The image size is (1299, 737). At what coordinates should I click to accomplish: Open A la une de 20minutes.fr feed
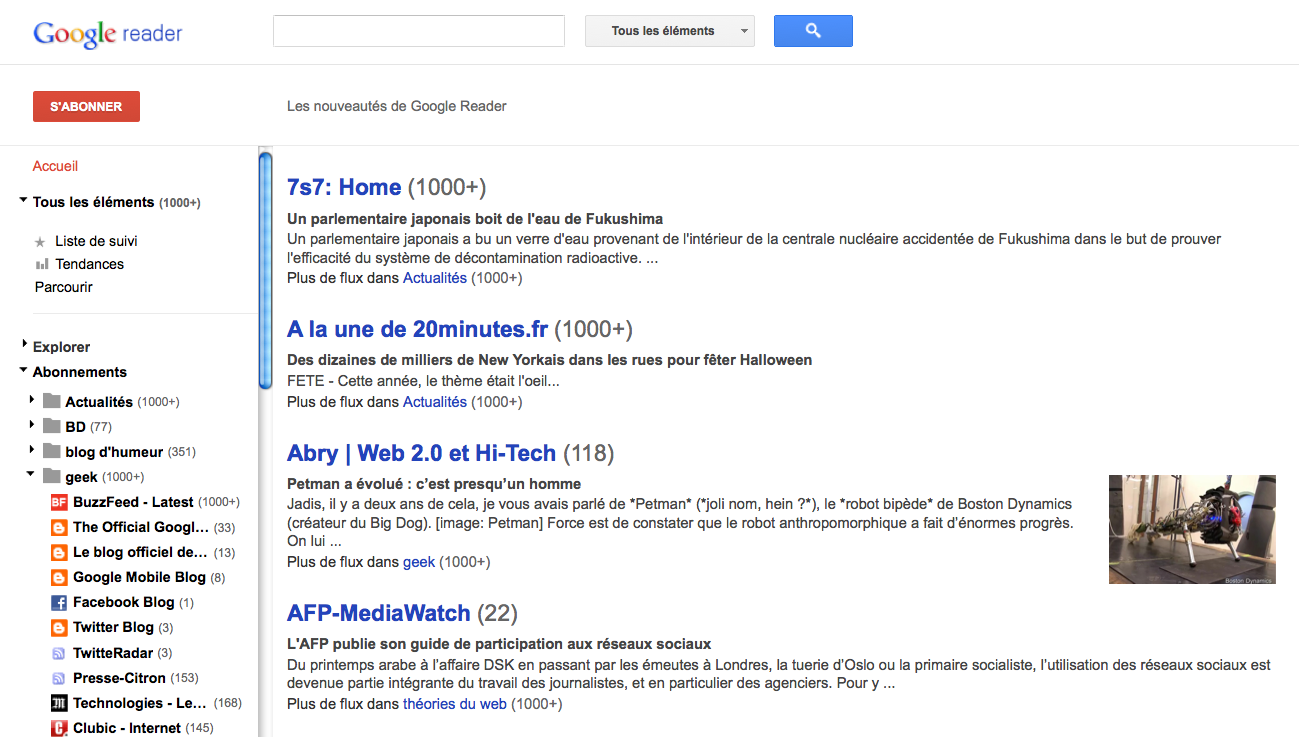[x=418, y=329]
